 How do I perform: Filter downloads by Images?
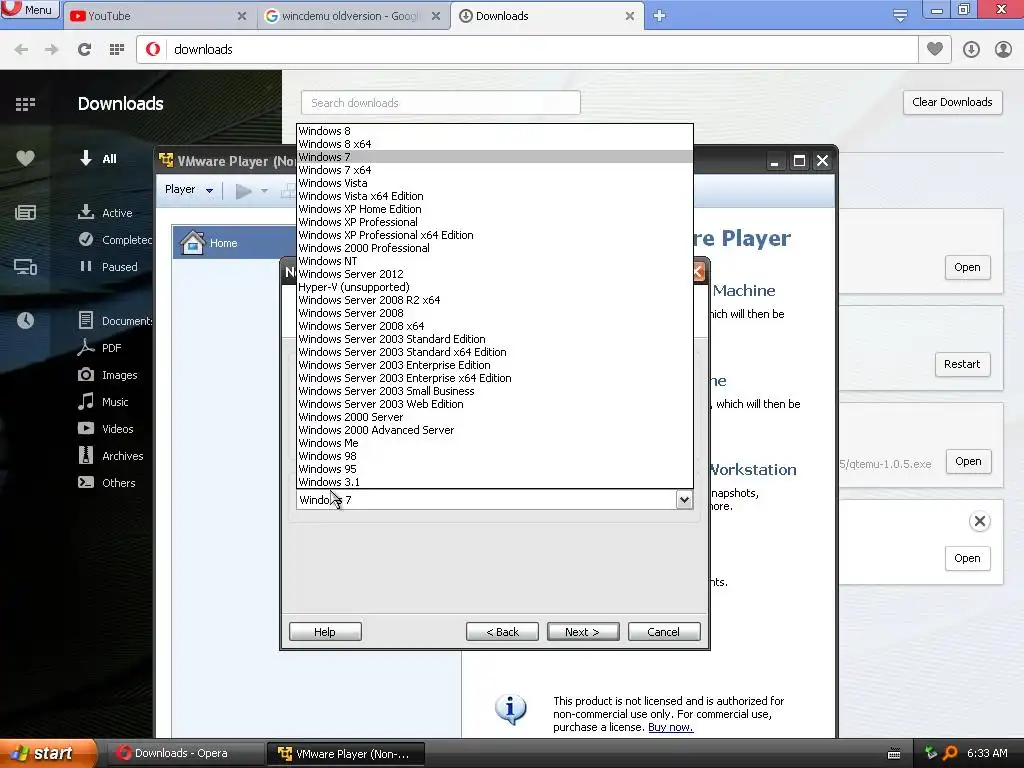click(108, 375)
